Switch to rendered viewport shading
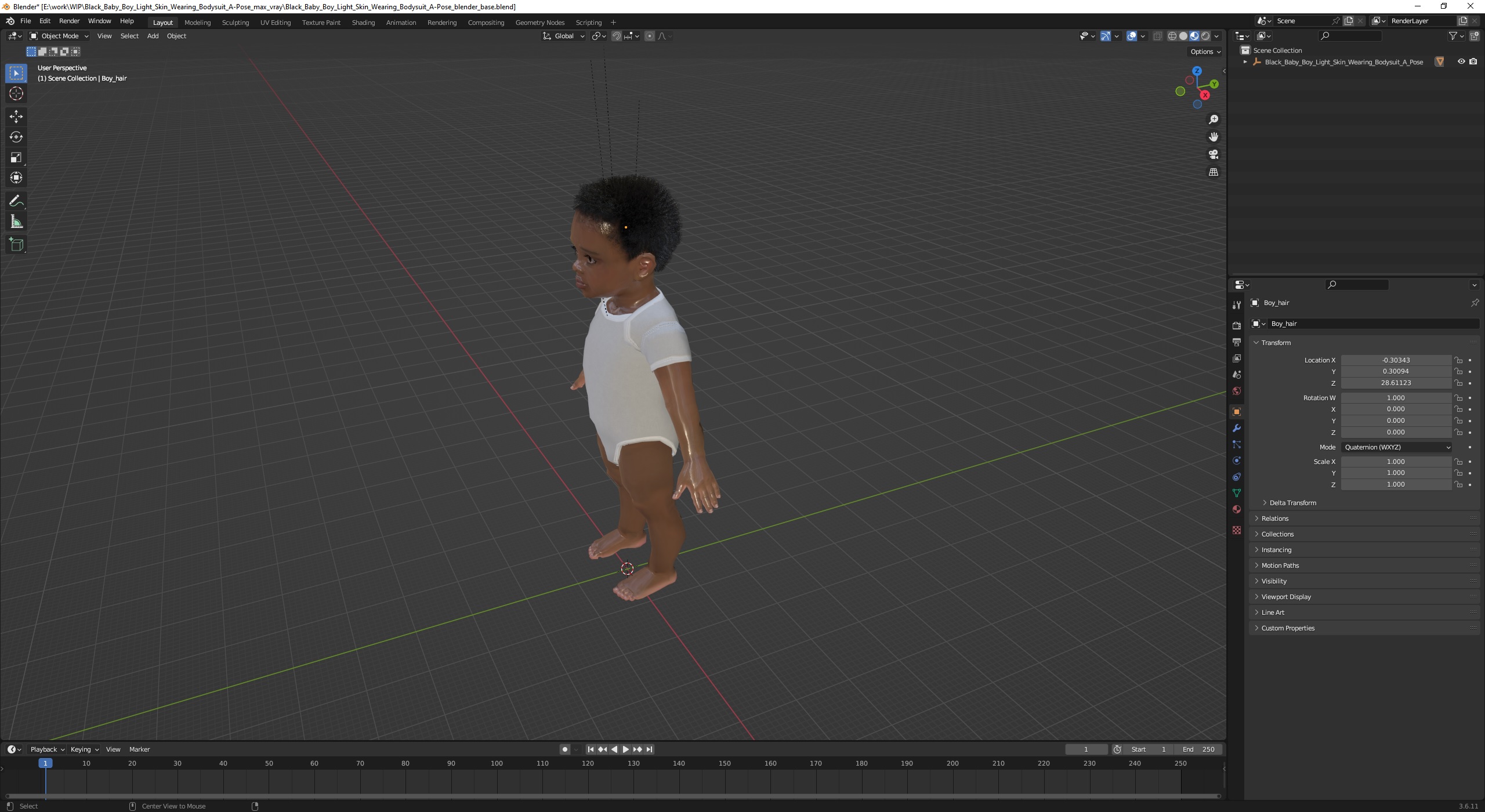Viewport: 1485px width, 812px height. (x=1205, y=36)
